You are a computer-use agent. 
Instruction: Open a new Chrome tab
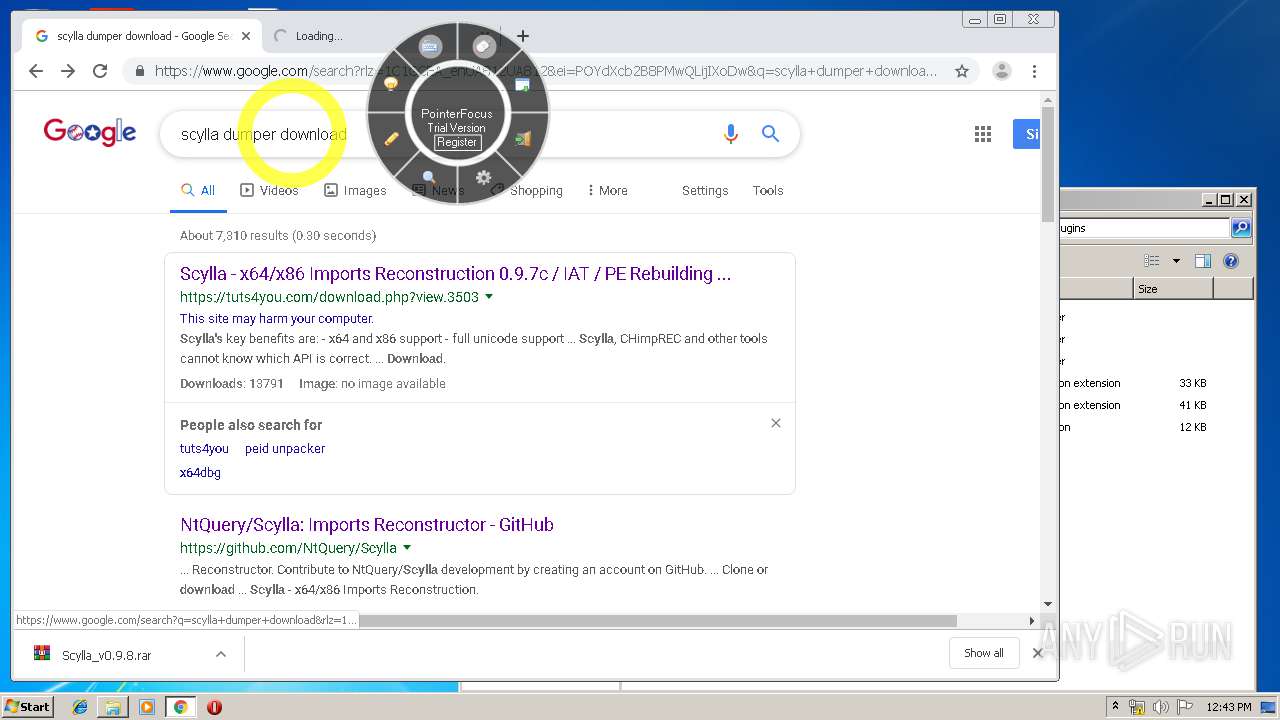pyautogui.click(x=522, y=36)
